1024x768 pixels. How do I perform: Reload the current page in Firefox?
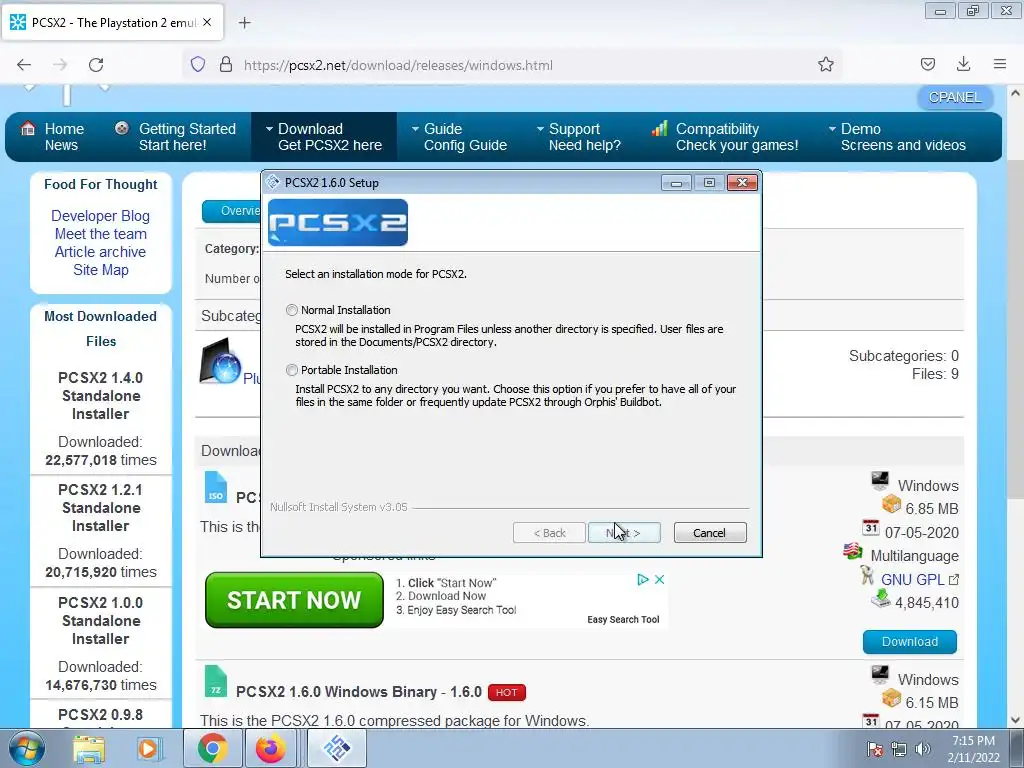point(96,65)
